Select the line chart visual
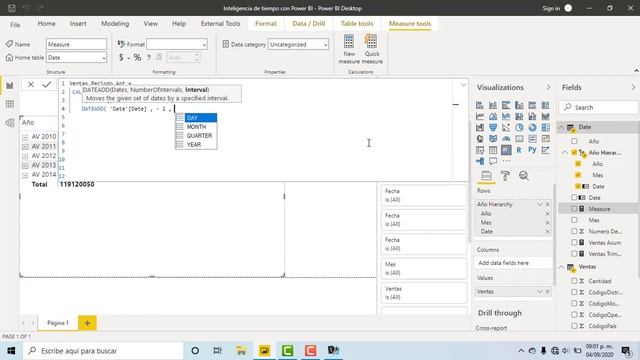The height and width of the screenshot is (360, 640). pos(480,116)
